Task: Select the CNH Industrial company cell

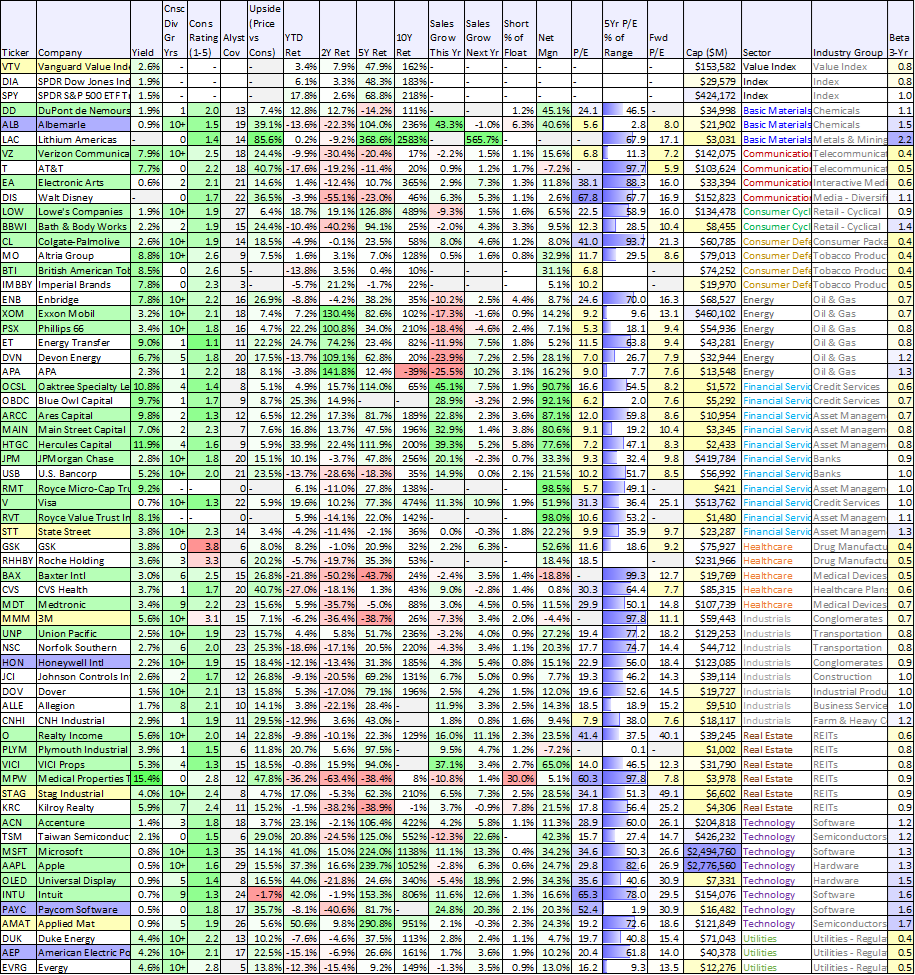Action: point(83,720)
